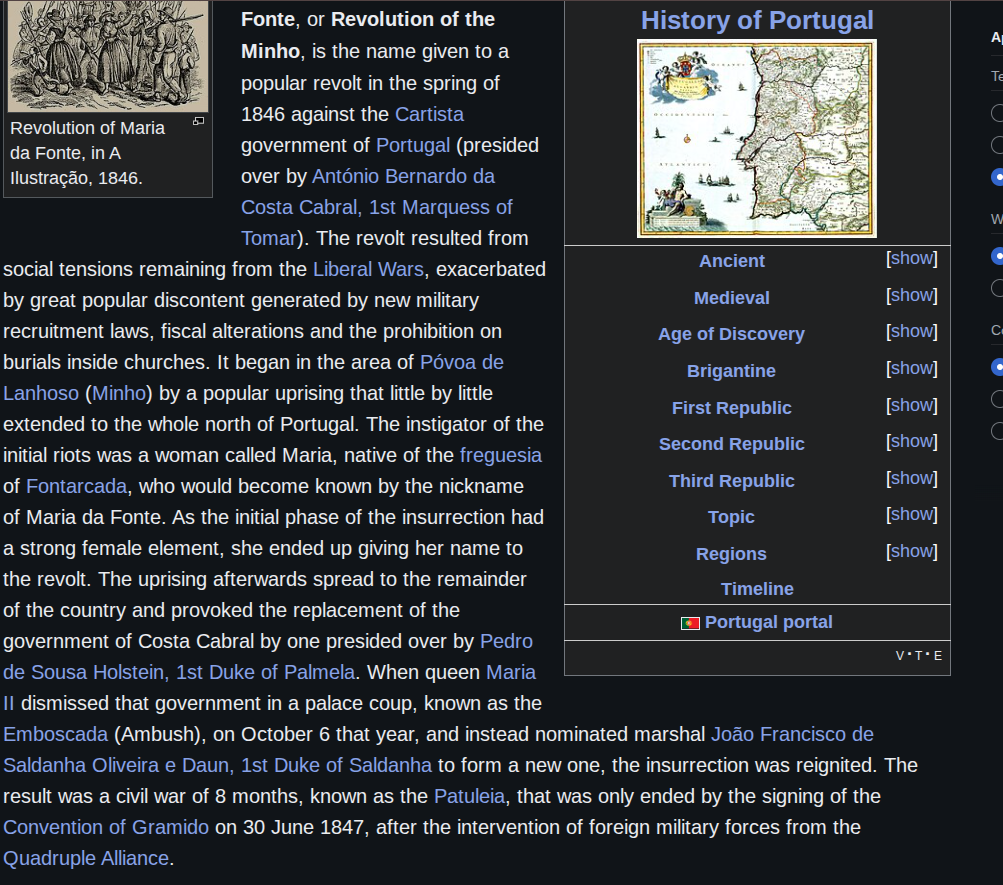The width and height of the screenshot is (1003, 885).
Task: Click the T link in the navbox footer
Action: pos(919,655)
